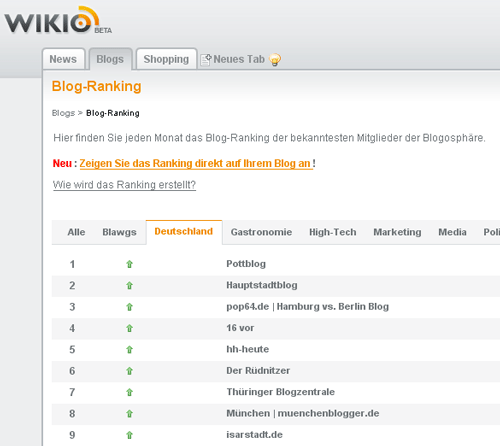Image resolution: width=500 pixels, height=446 pixels.
Task: Click rank number 5 in the table
Action: click(72, 350)
